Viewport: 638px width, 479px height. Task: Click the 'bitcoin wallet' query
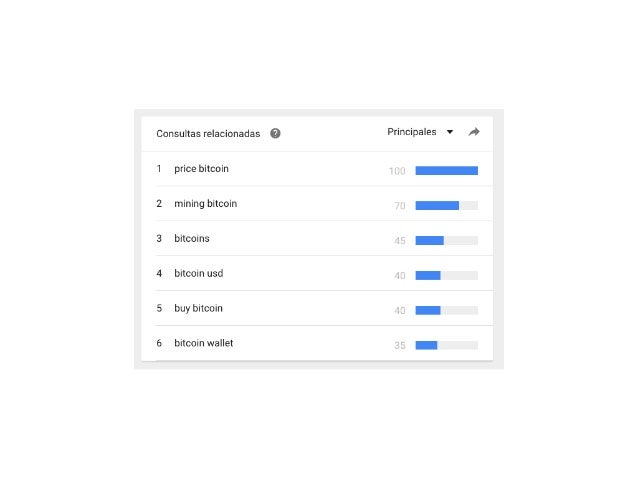pos(204,344)
